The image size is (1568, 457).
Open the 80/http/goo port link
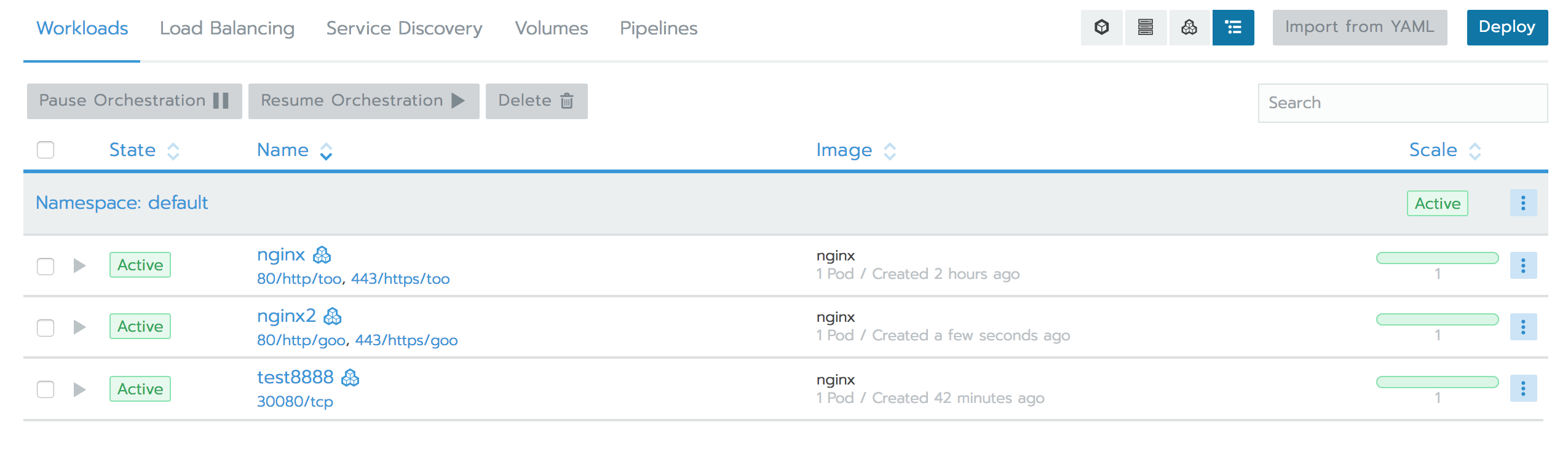[302, 340]
